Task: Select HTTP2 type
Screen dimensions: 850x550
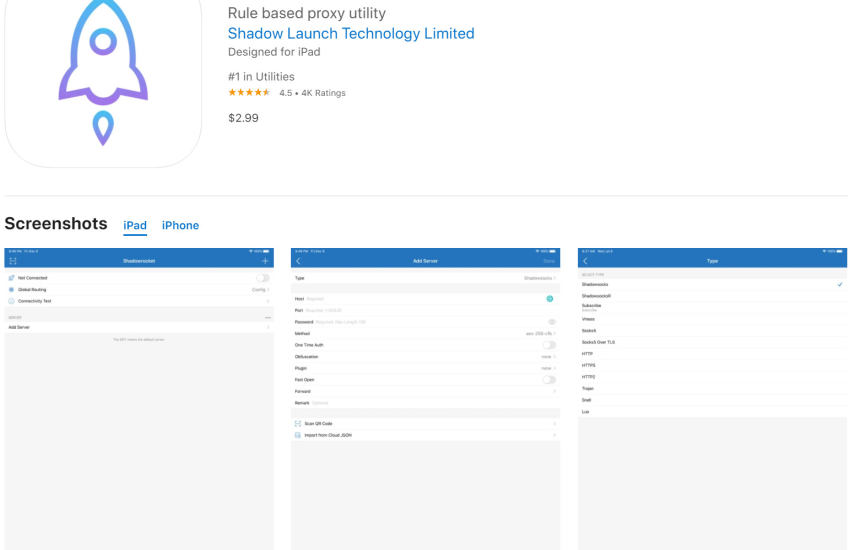Action: pyautogui.click(x=712, y=377)
